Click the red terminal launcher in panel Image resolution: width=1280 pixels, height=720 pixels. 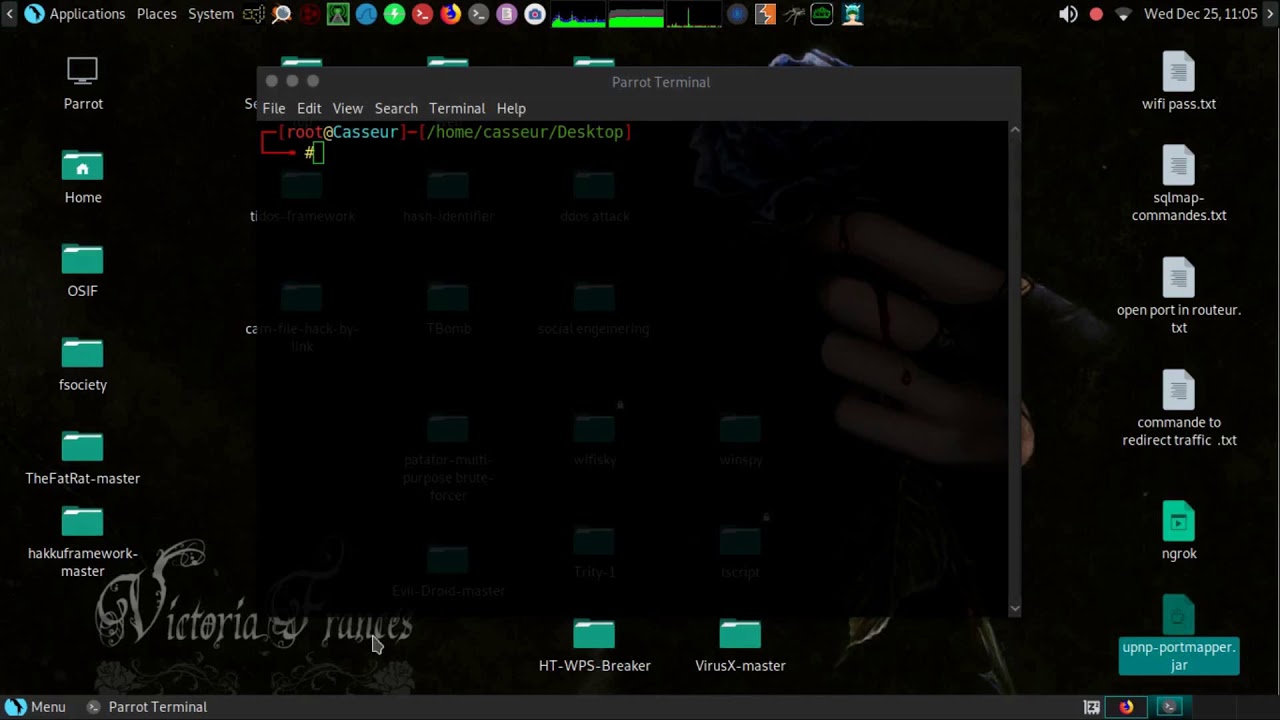(422, 14)
